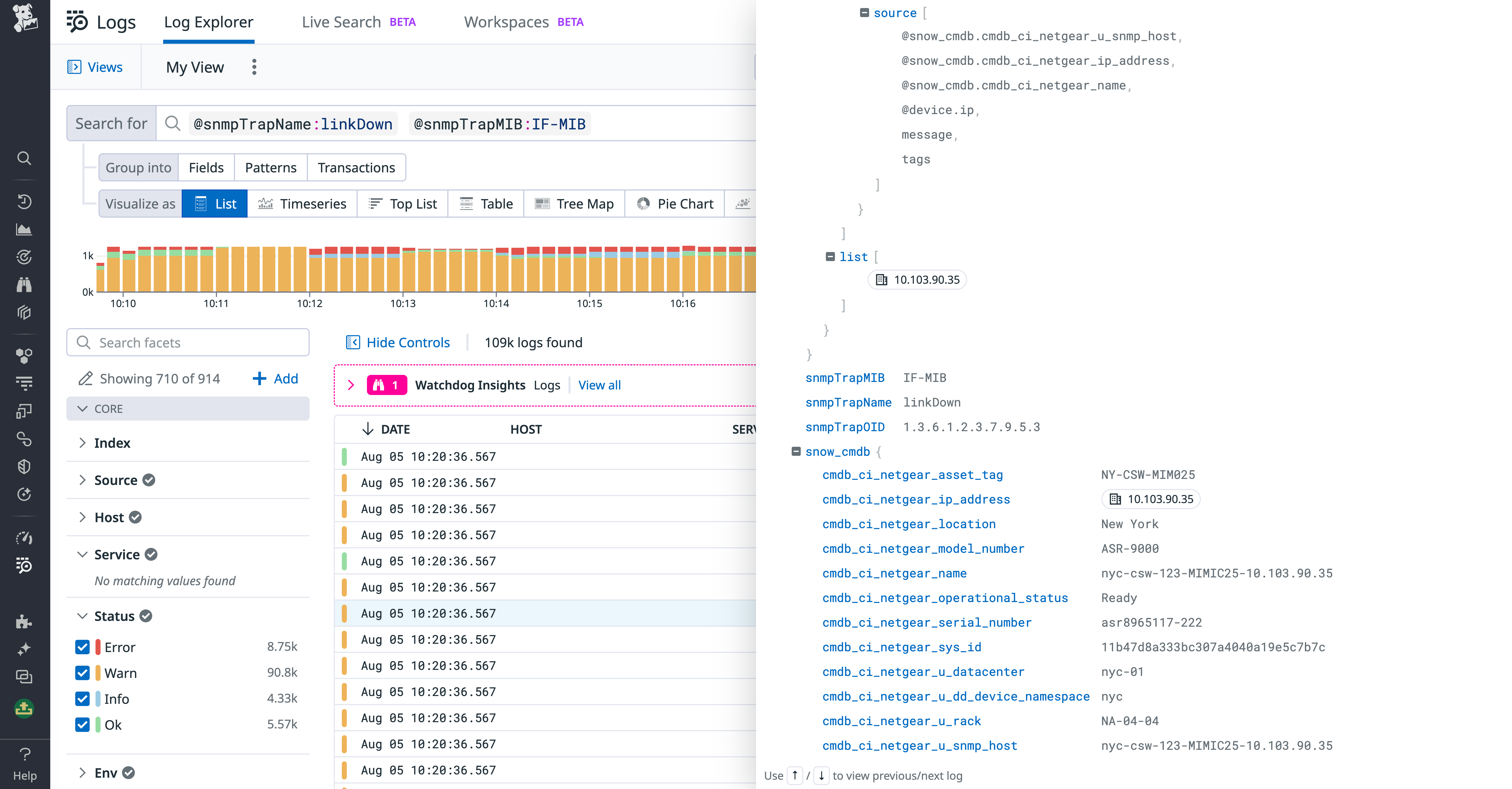
Task: Disable the Warn status checkbox
Action: click(82, 673)
